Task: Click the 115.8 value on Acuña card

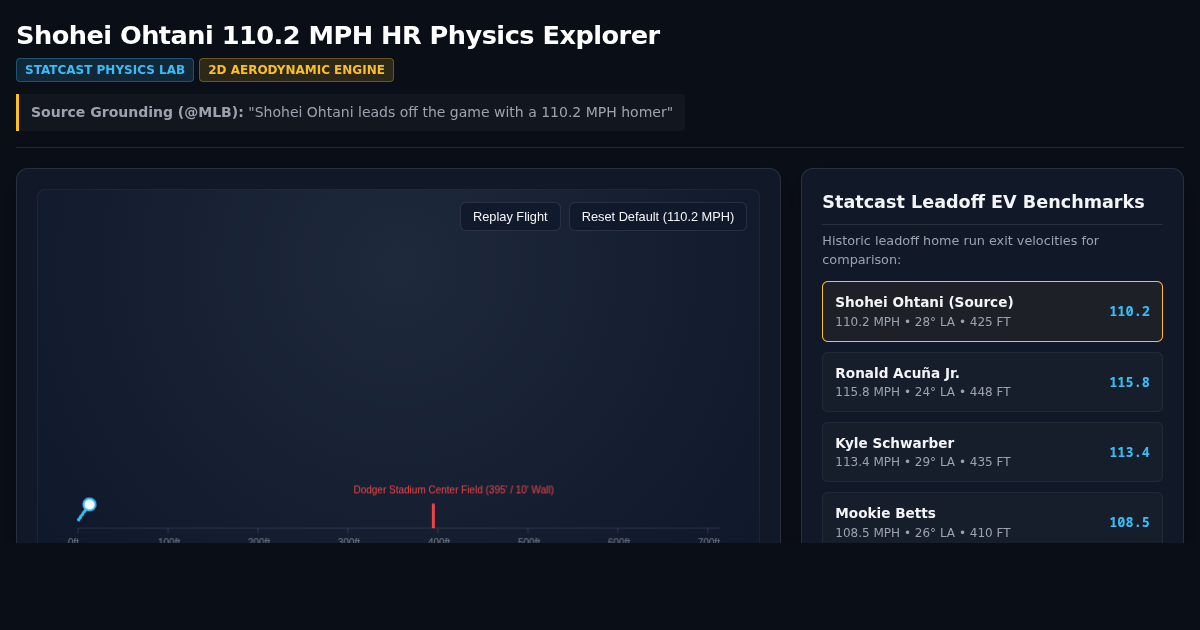Action: point(1129,382)
